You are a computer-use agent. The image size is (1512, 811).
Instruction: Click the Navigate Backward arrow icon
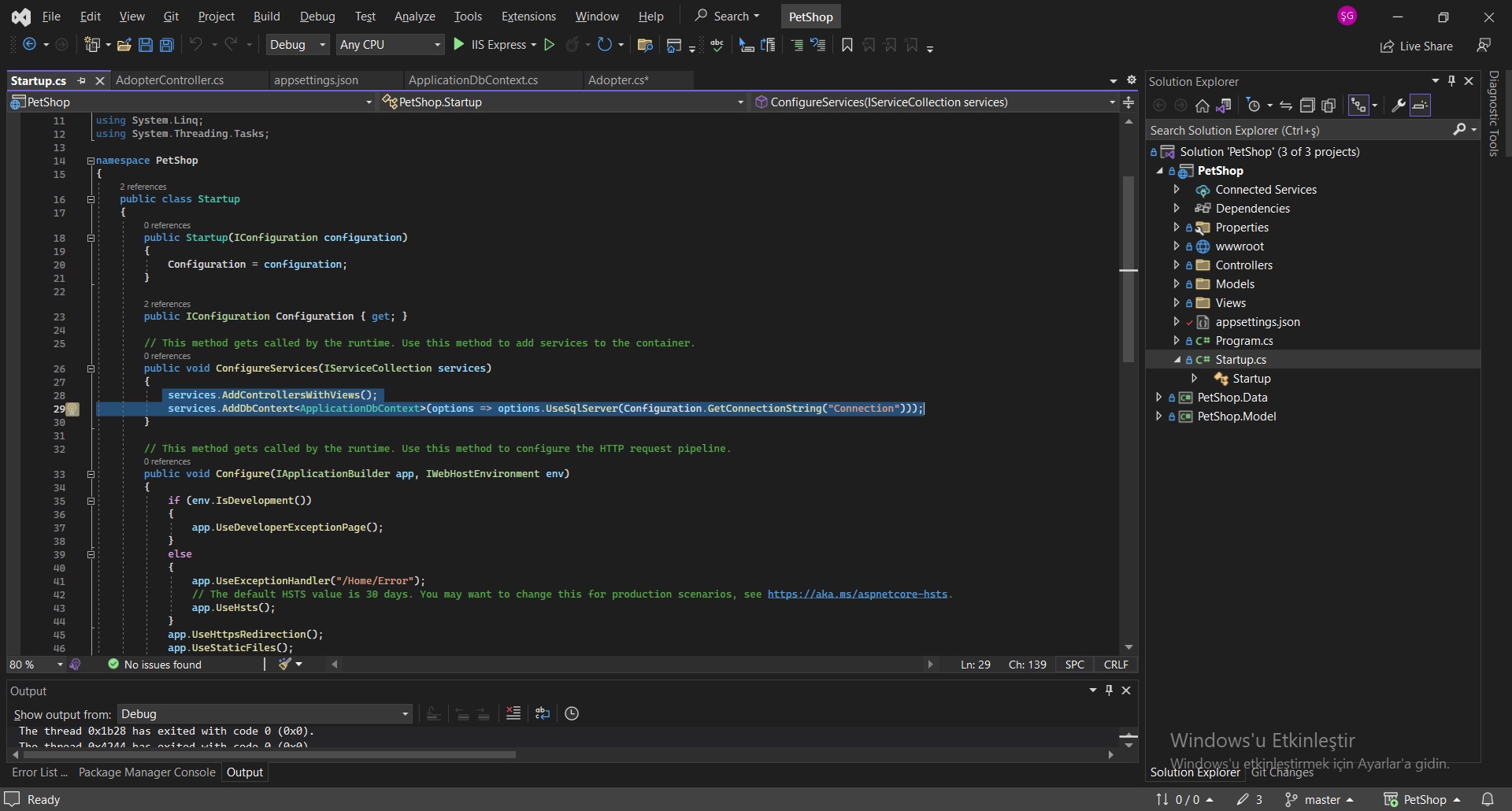tap(29, 45)
